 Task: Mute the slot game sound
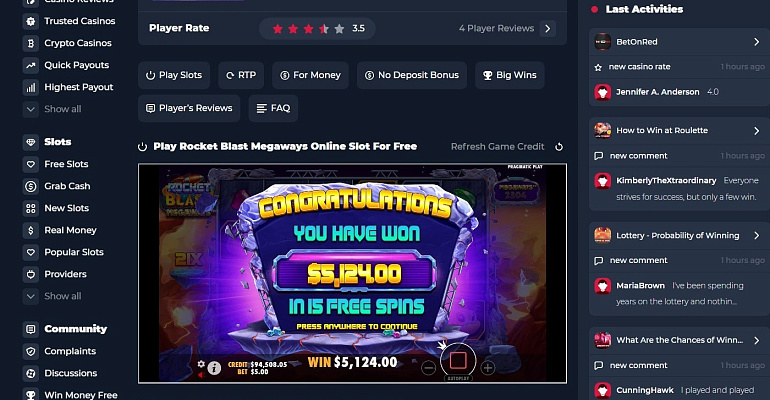201,375
